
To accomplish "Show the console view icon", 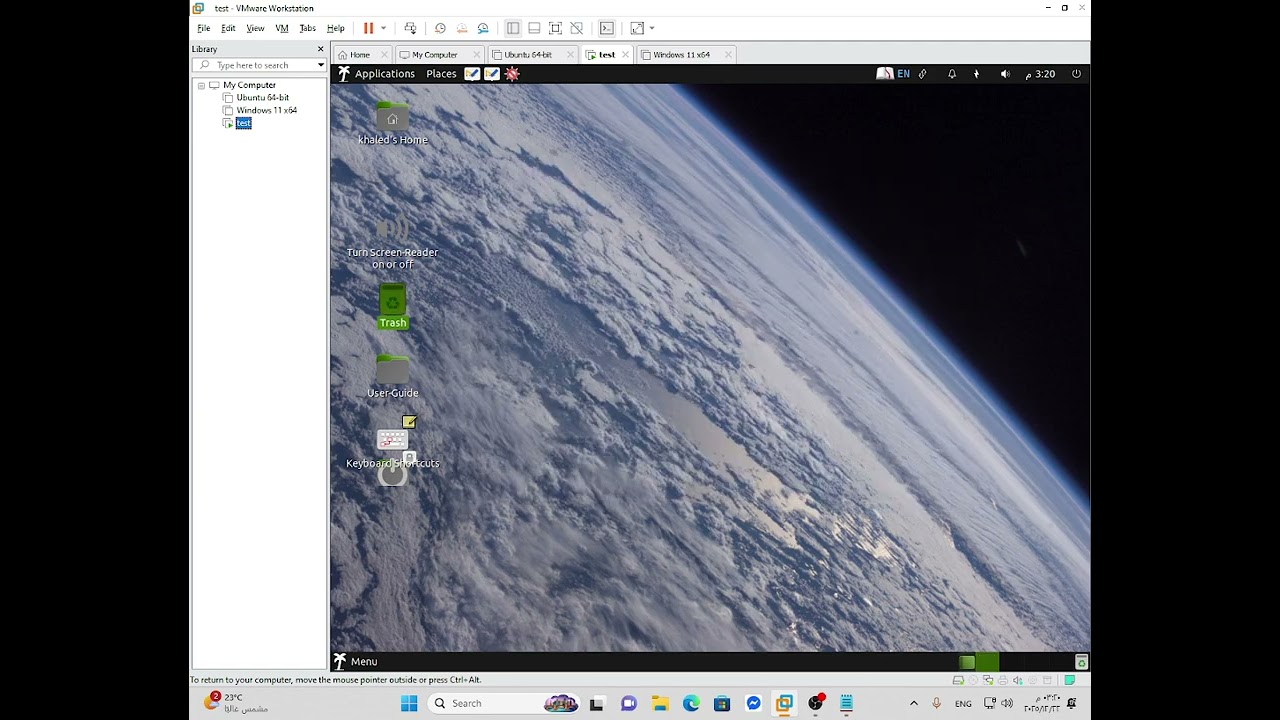I will point(606,28).
